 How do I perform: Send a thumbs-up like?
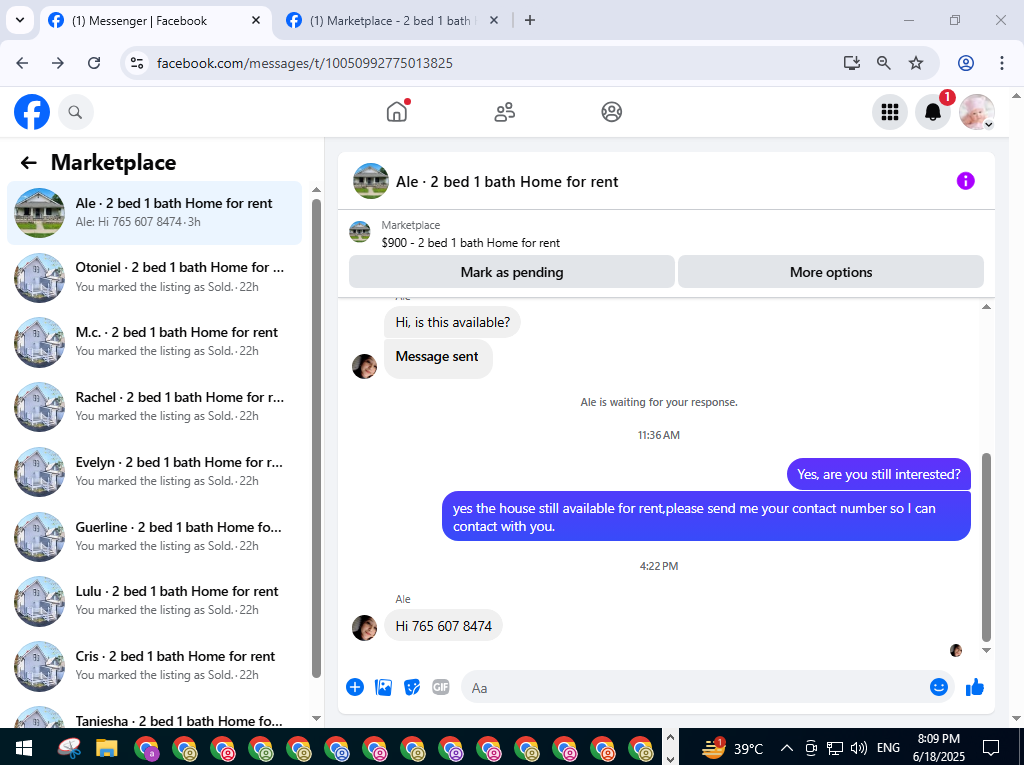pos(974,687)
